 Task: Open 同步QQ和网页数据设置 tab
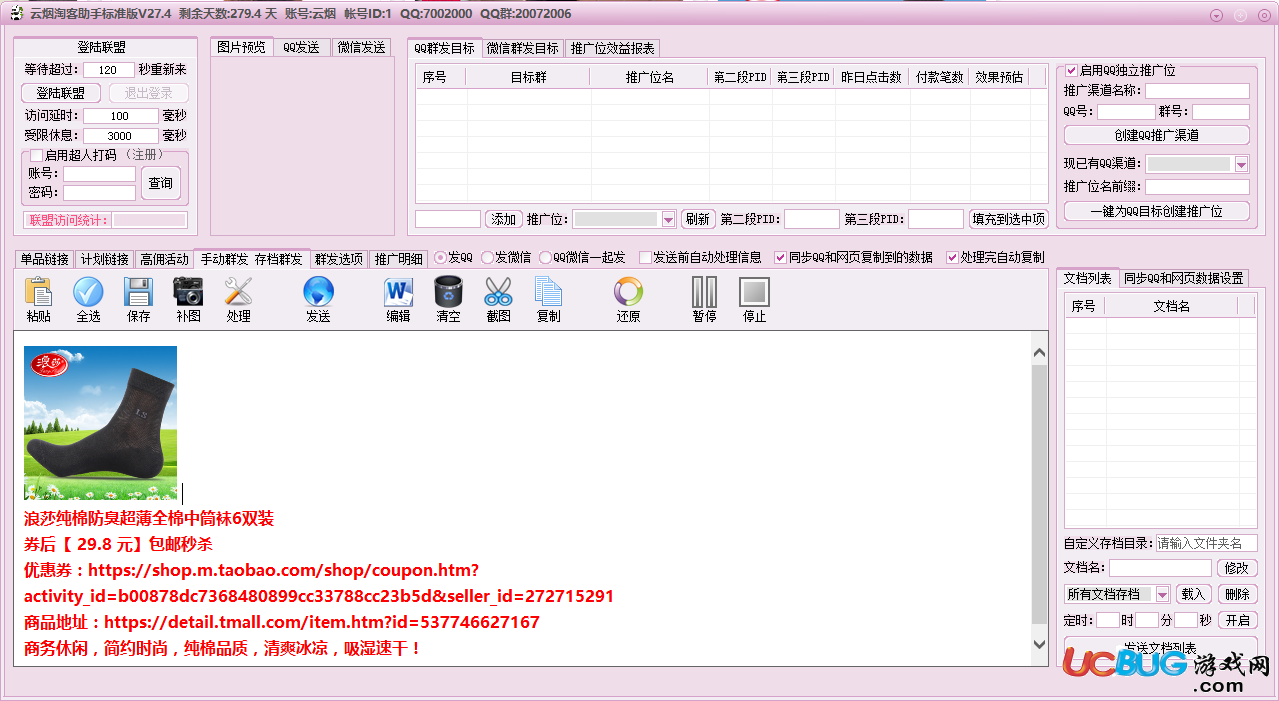[1183, 278]
